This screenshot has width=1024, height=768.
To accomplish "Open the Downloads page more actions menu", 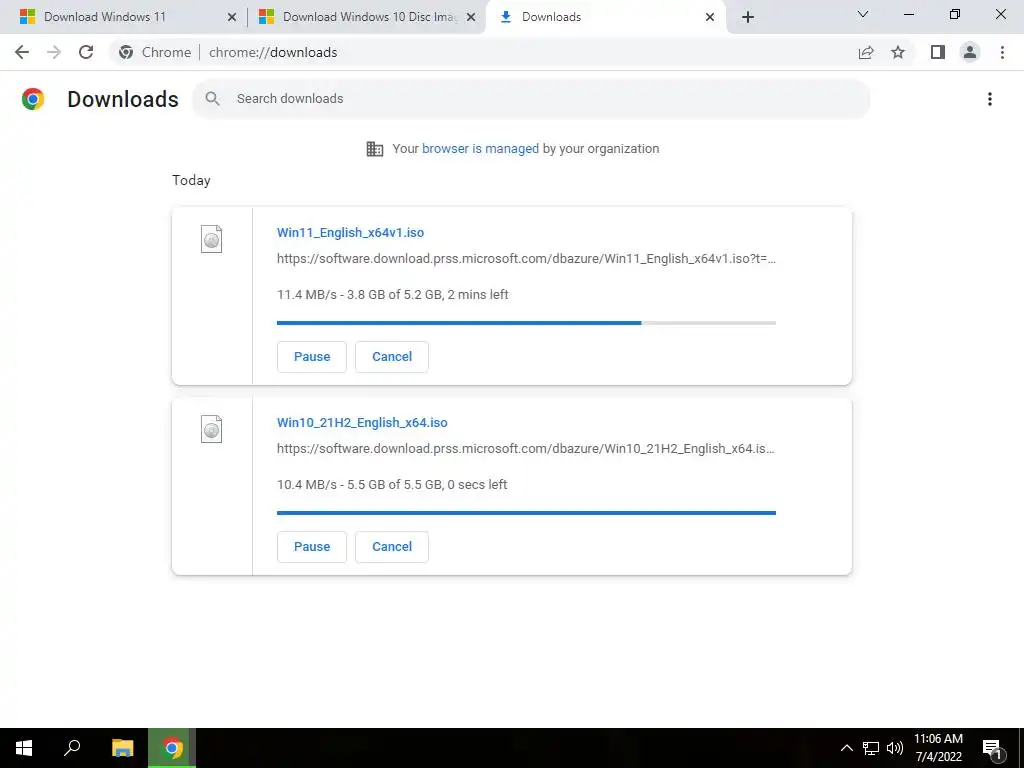I will pyautogui.click(x=990, y=99).
